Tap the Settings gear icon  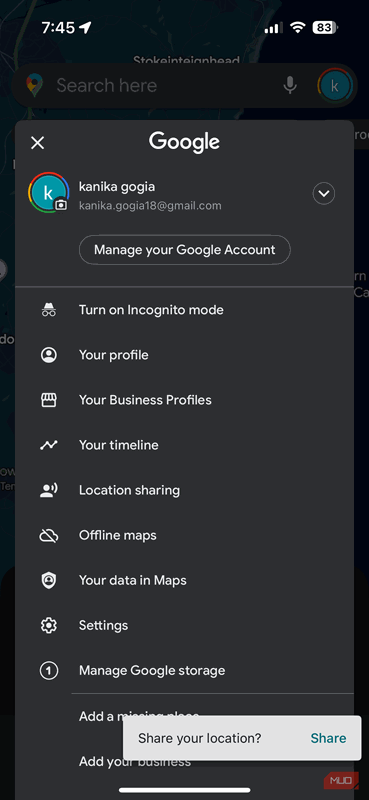coord(49,626)
